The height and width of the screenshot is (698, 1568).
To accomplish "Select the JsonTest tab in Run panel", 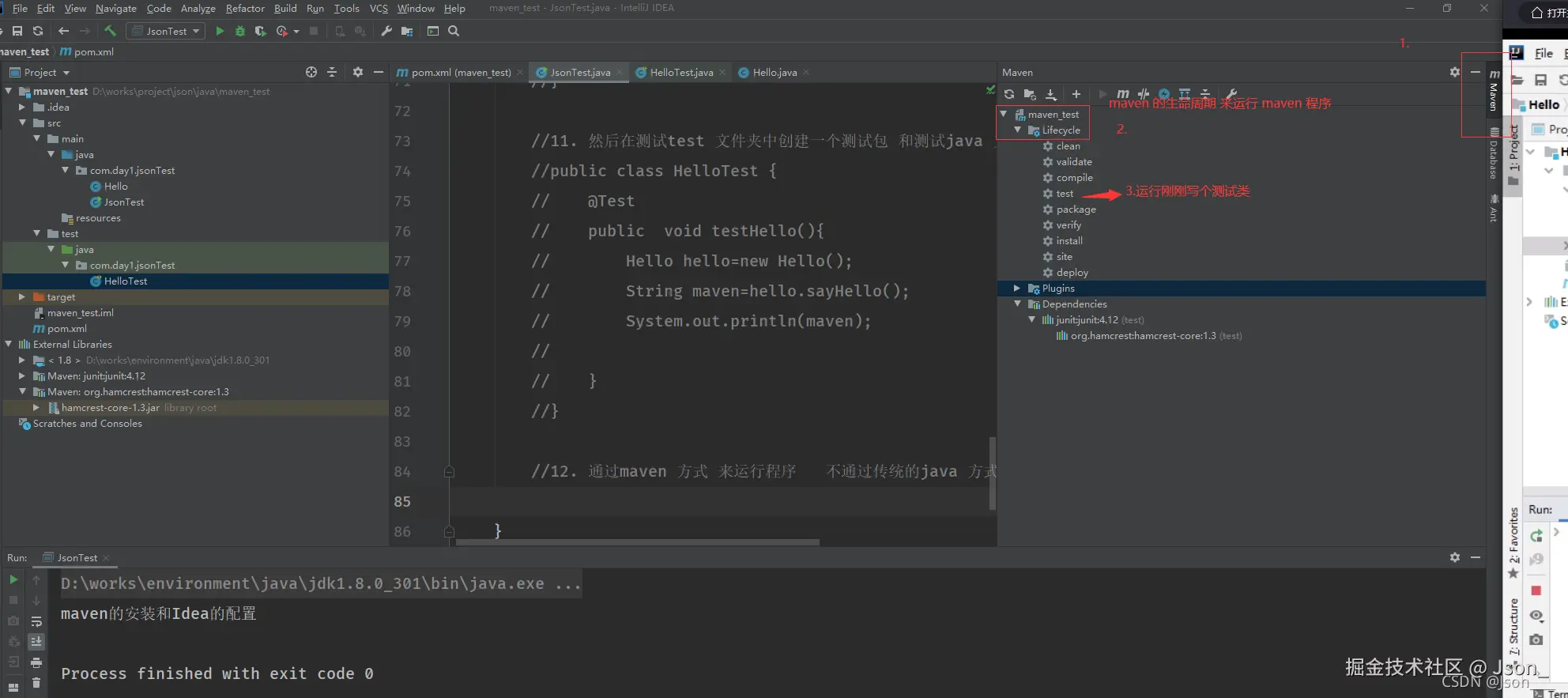I will 77,557.
